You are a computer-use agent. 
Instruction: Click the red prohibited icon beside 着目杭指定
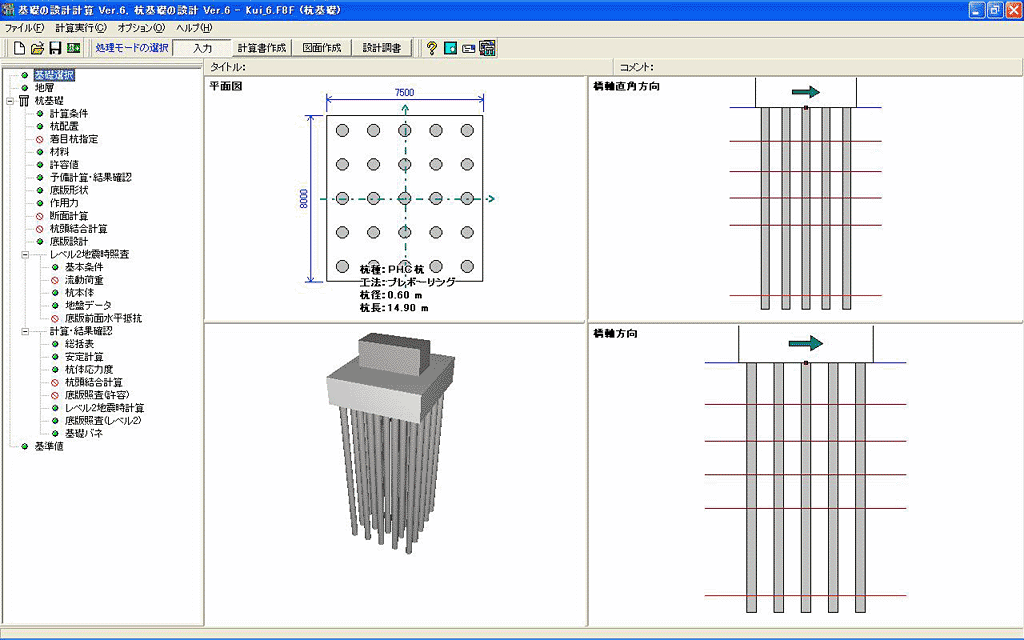tap(40, 139)
